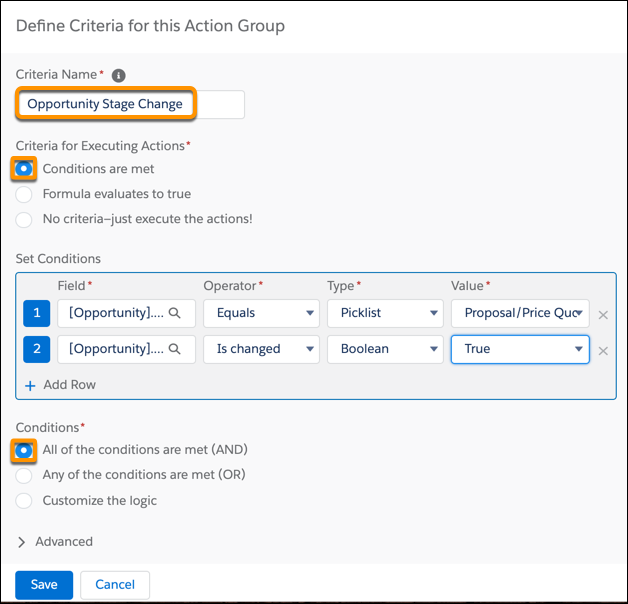Open the Proposal/Price Quote value dropdown
Viewport: 628px width, 604px height.
[x=520, y=313]
